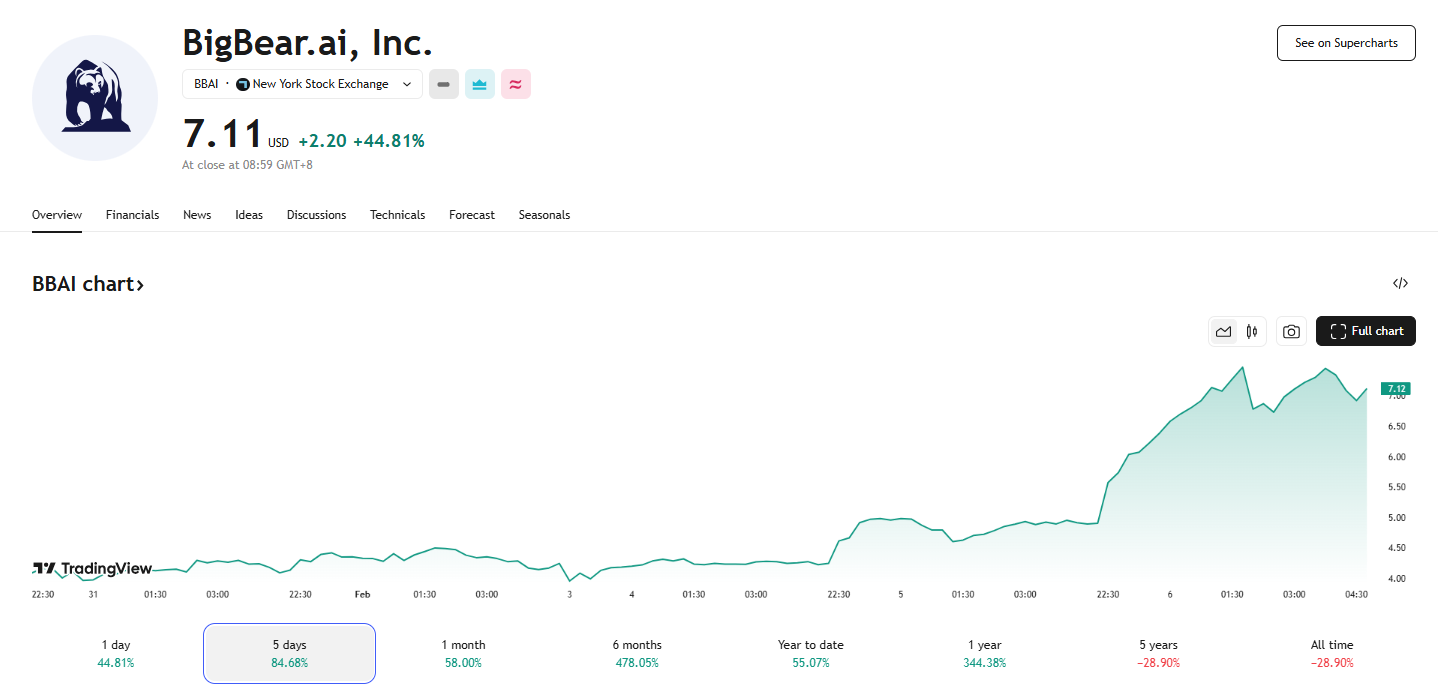Image resolution: width=1438 pixels, height=696 pixels.
Task: Click the BigBear.ai bear logo
Action: 95,98
